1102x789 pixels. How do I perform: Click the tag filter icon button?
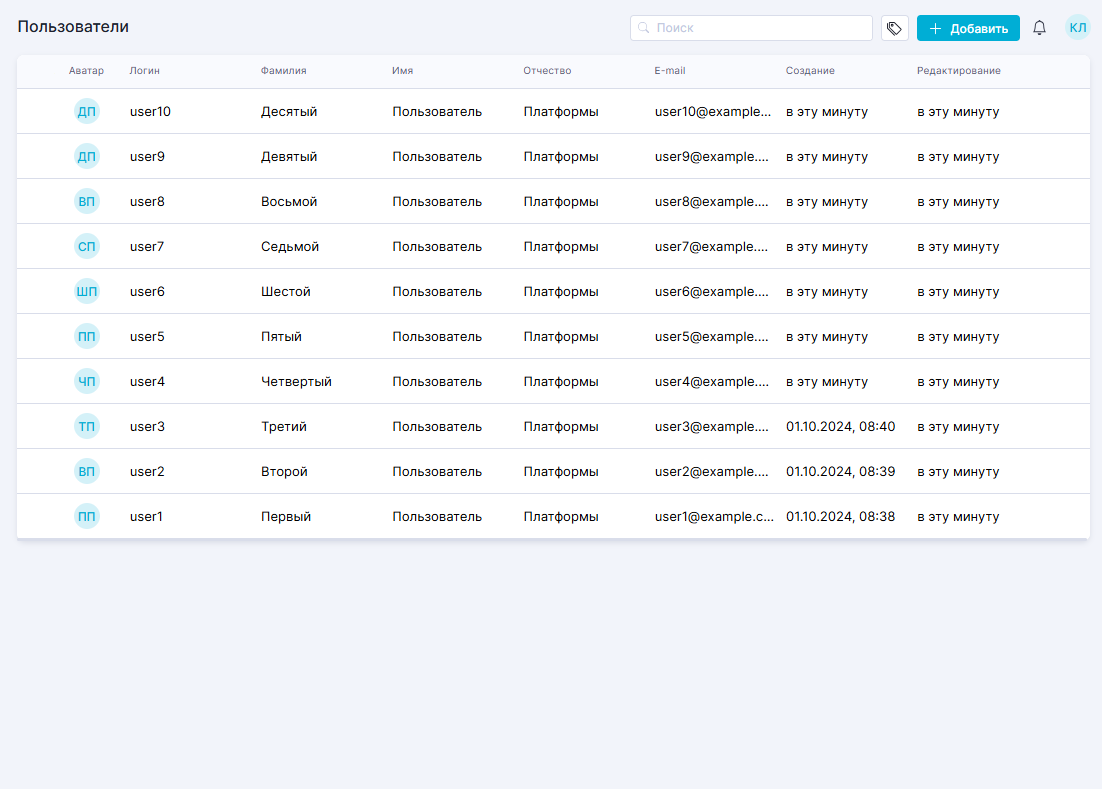pyautogui.click(x=894, y=28)
